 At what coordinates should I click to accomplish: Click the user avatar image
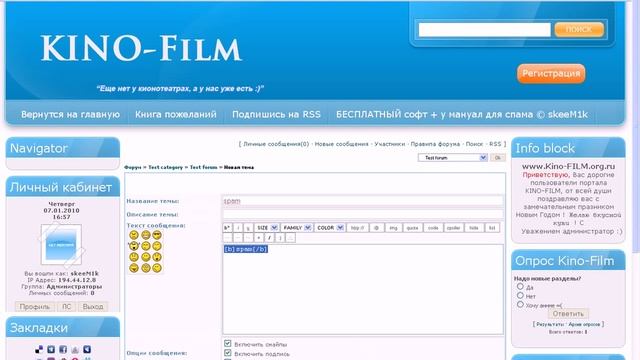[x=61, y=244]
